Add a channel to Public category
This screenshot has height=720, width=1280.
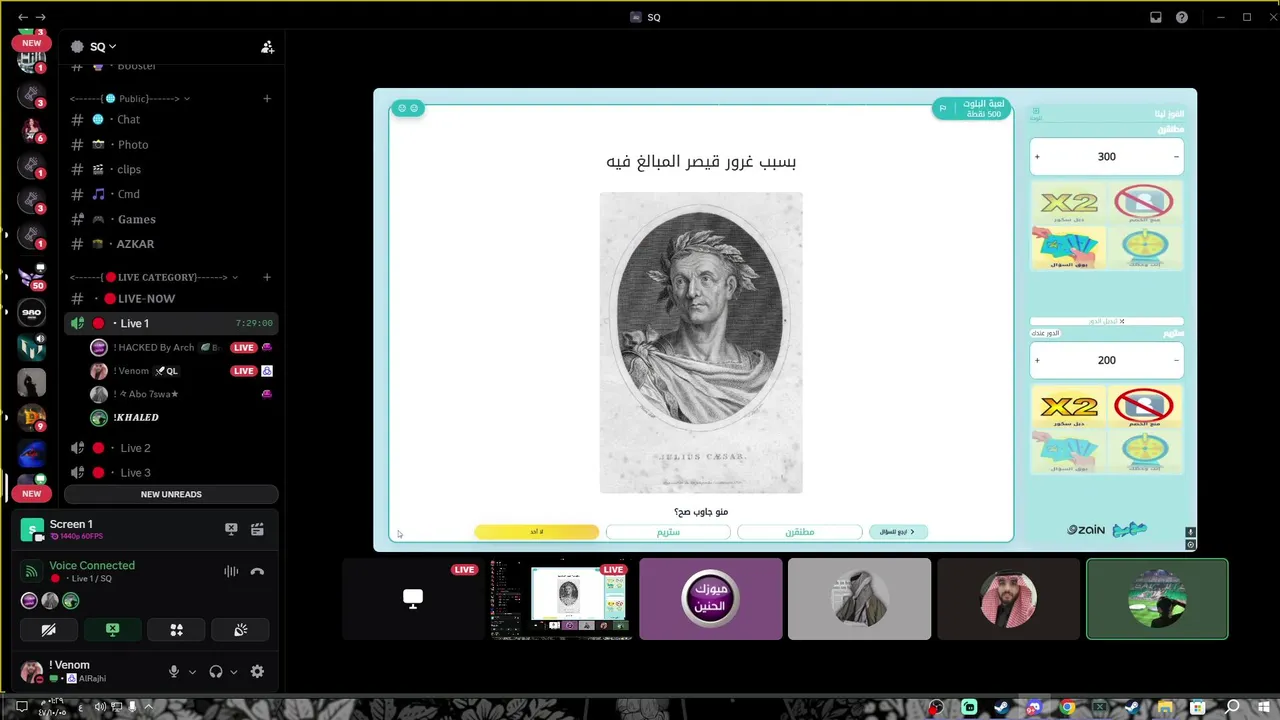point(267,99)
